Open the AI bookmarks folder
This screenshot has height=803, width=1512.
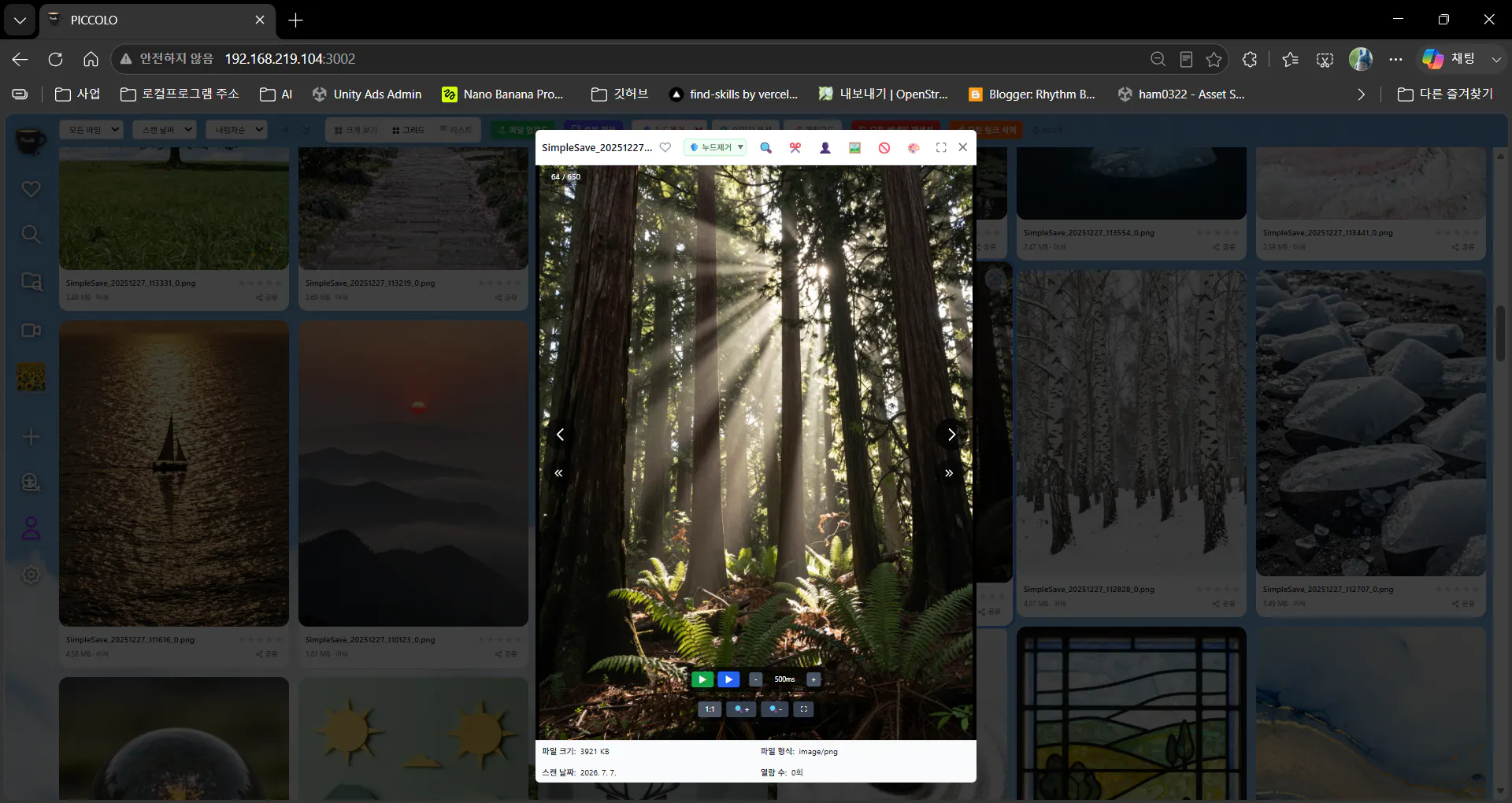pos(276,94)
